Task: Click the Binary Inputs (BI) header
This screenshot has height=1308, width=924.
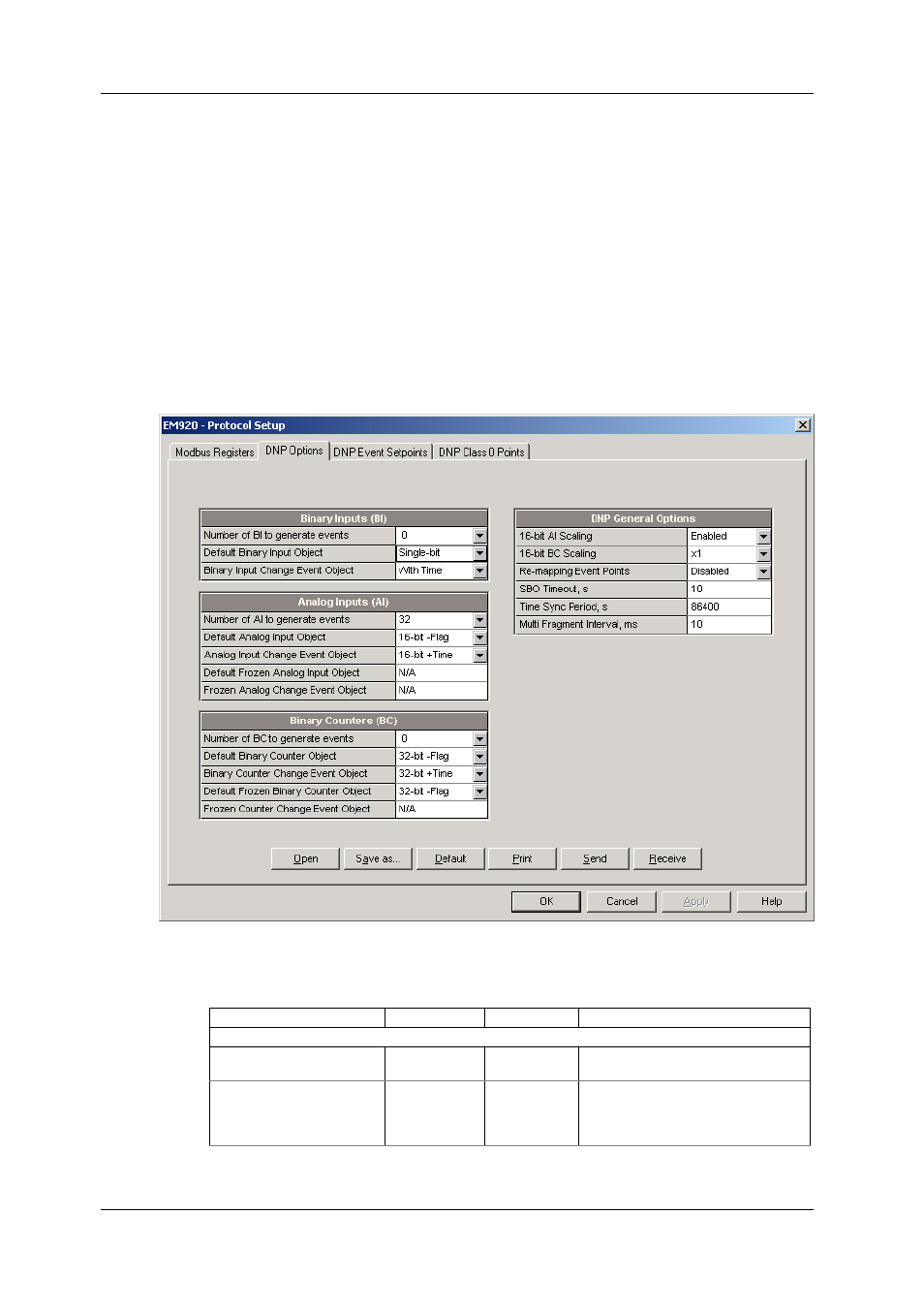Action: (344, 518)
